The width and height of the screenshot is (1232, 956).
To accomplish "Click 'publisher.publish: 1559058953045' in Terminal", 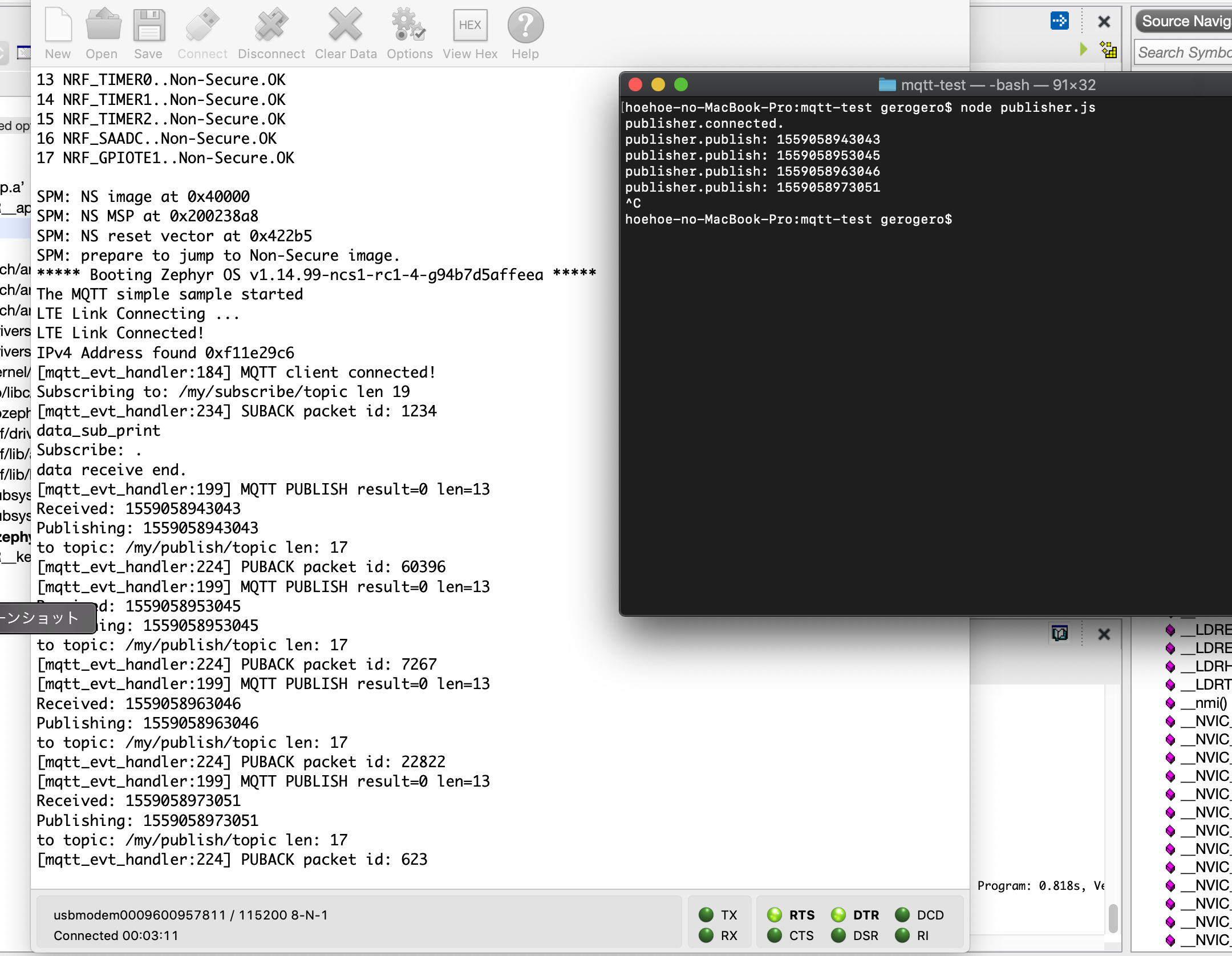I will (752, 155).
